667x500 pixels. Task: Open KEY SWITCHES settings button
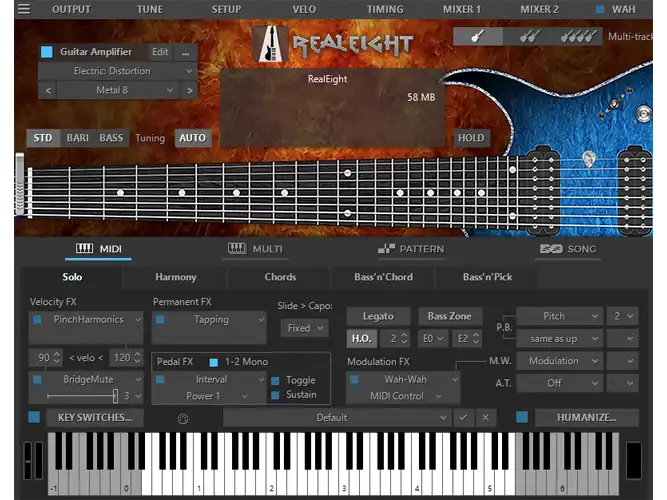[x=95, y=418]
